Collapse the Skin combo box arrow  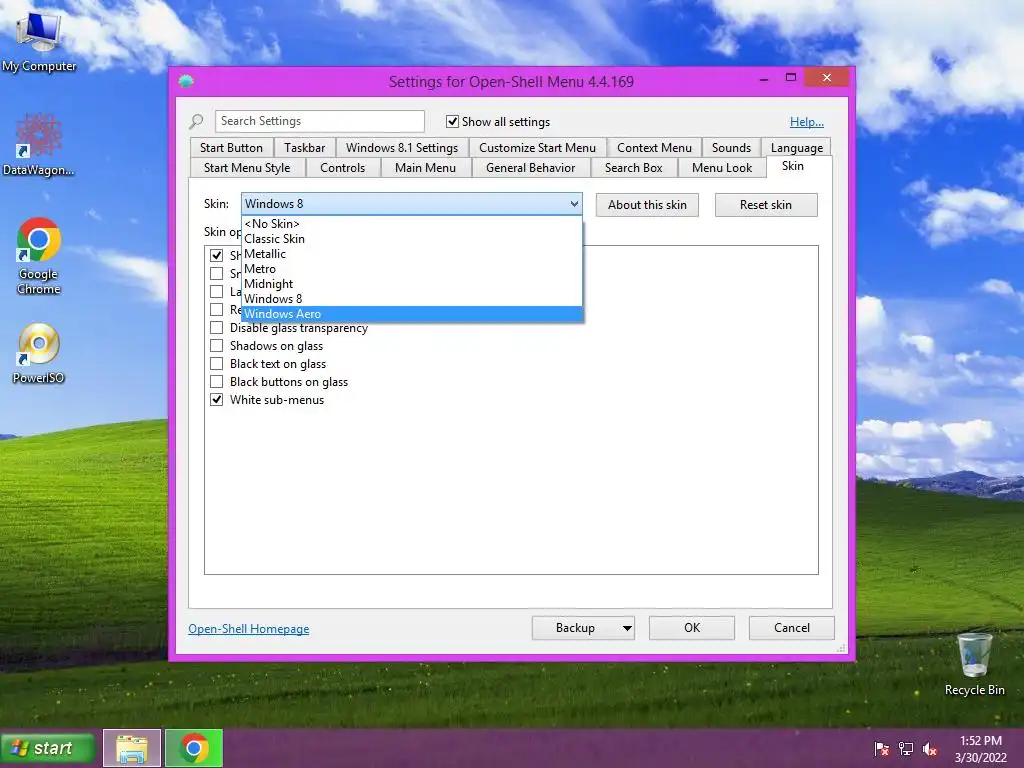(x=574, y=204)
